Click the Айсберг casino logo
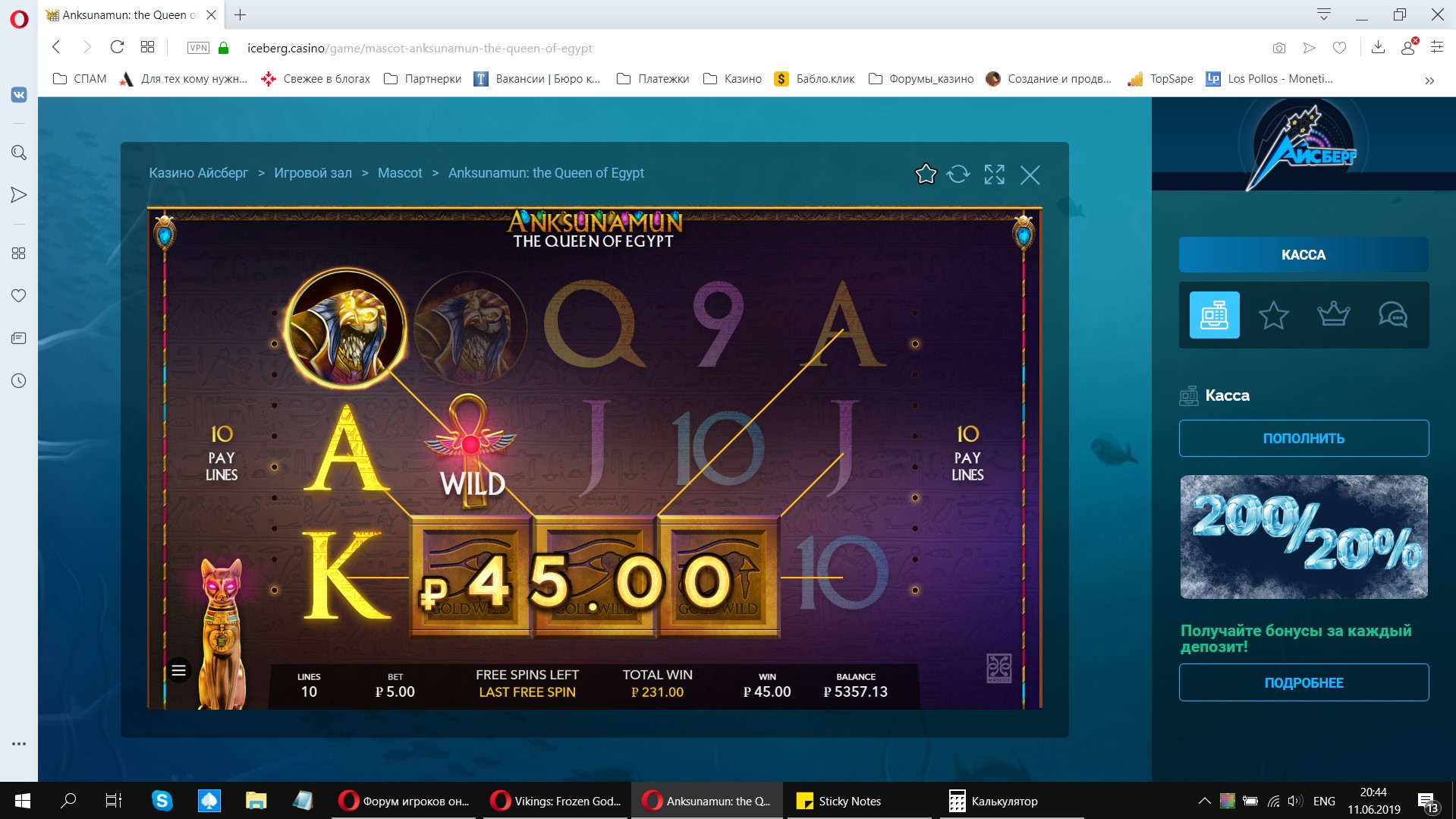Viewport: 1456px width, 819px height. click(x=1302, y=146)
